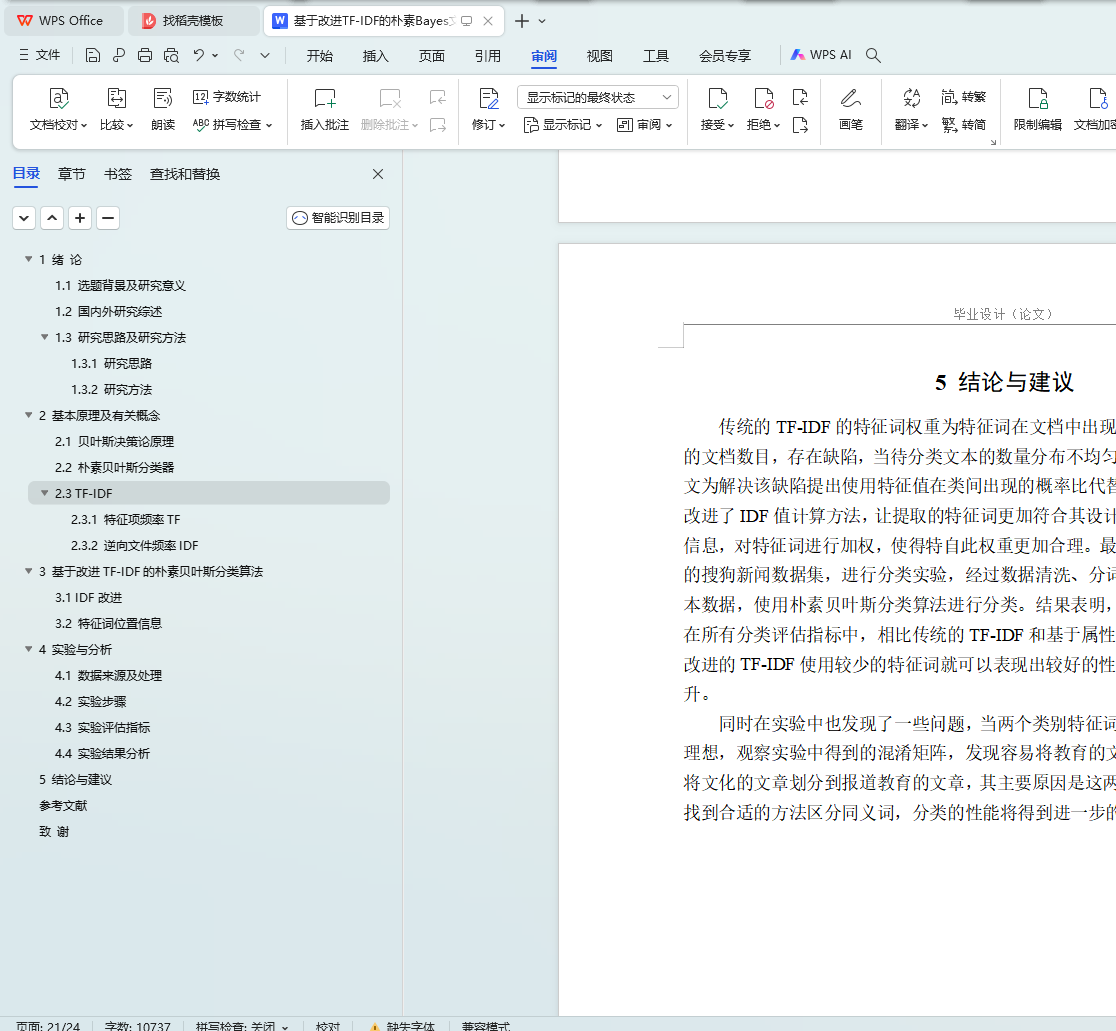
Task: Close the navigation pane
Action: (x=378, y=174)
